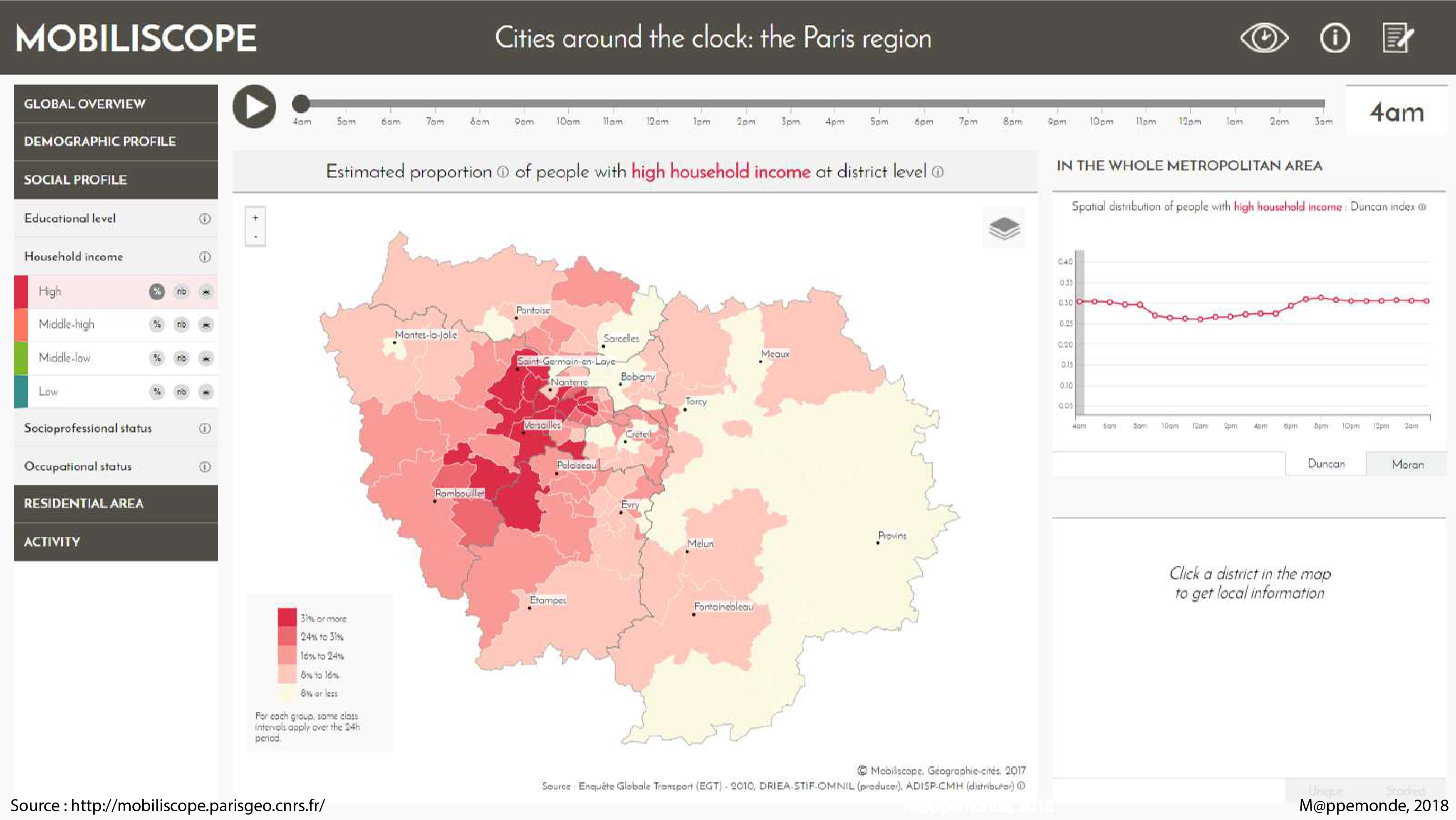
Task: Click info icon next to Educational level
Action: (205, 219)
